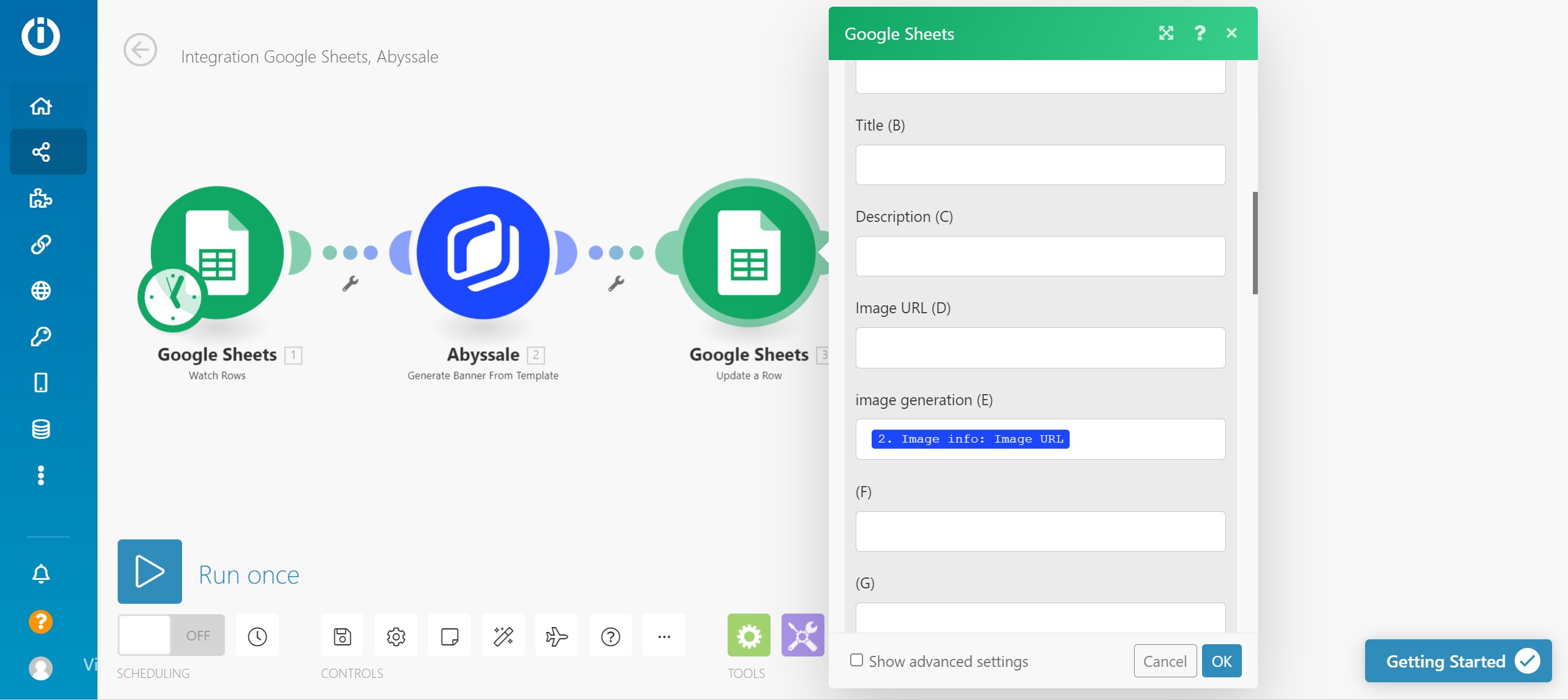Click scenario title Integration Google Sheets, Abyssale
This screenshot has height=700, width=1568.
tap(310, 56)
